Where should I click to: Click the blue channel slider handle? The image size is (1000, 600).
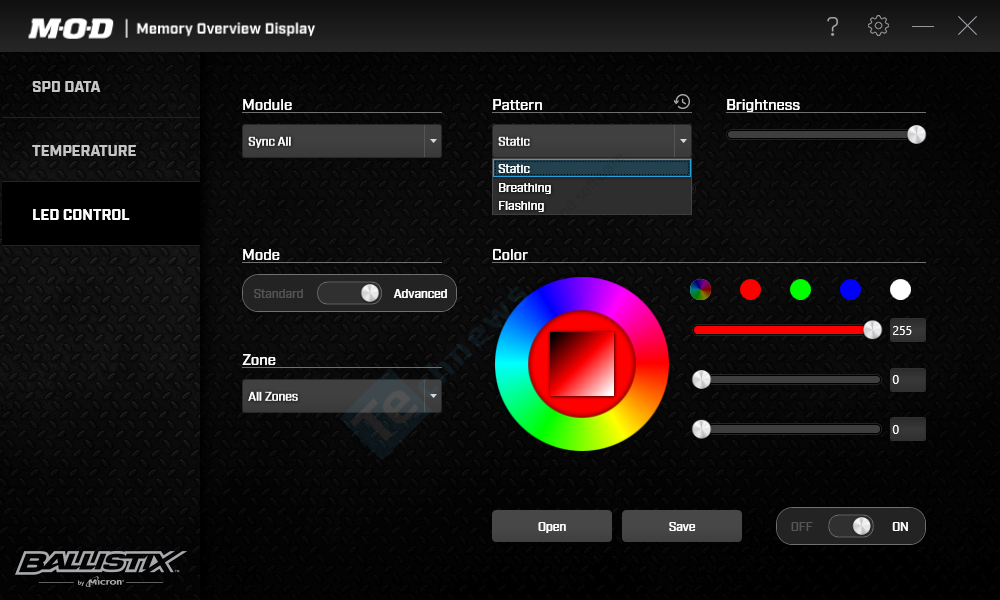point(702,429)
